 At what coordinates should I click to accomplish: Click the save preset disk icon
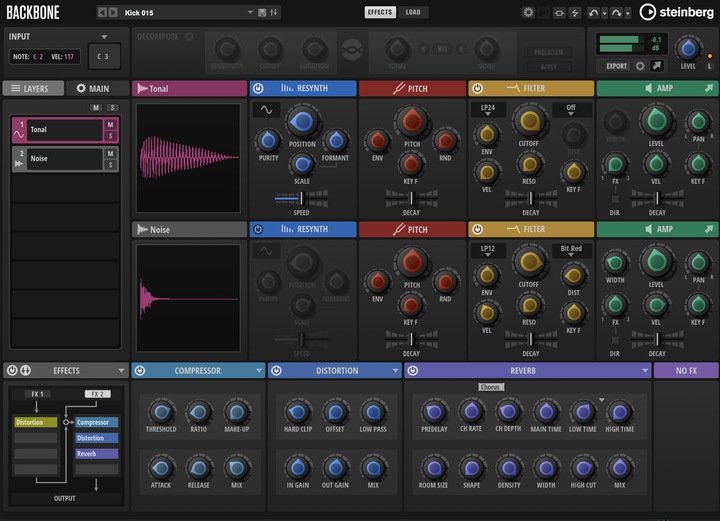pos(262,12)
